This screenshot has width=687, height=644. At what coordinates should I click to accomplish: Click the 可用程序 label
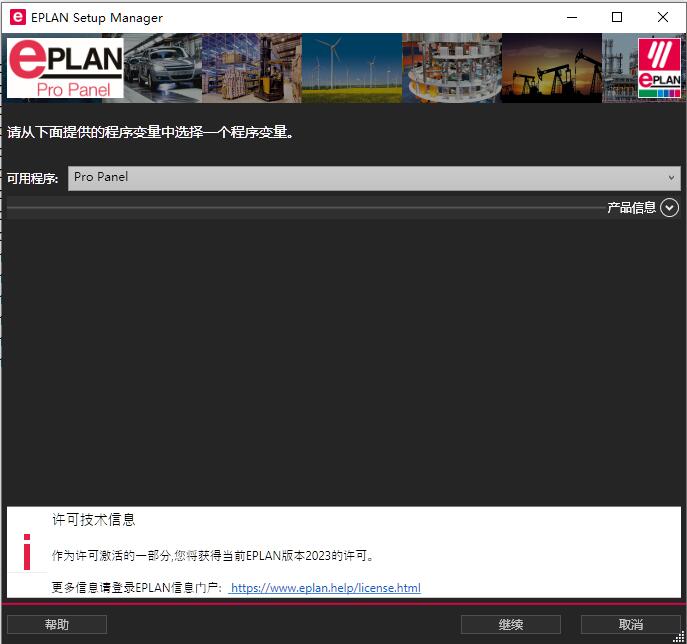pos(32,178)
